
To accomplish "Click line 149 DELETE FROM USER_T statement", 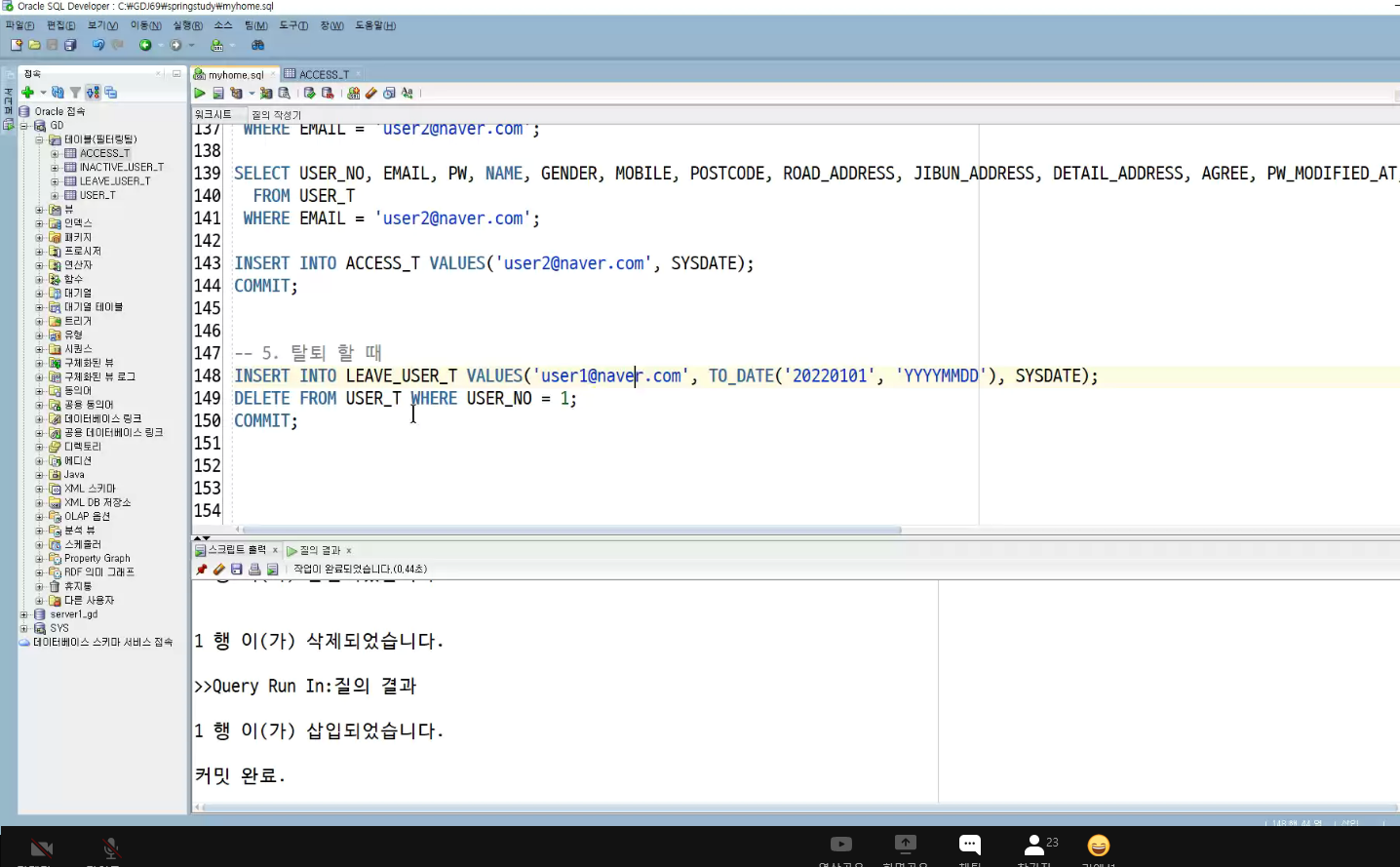I will (x=406, y=398).
